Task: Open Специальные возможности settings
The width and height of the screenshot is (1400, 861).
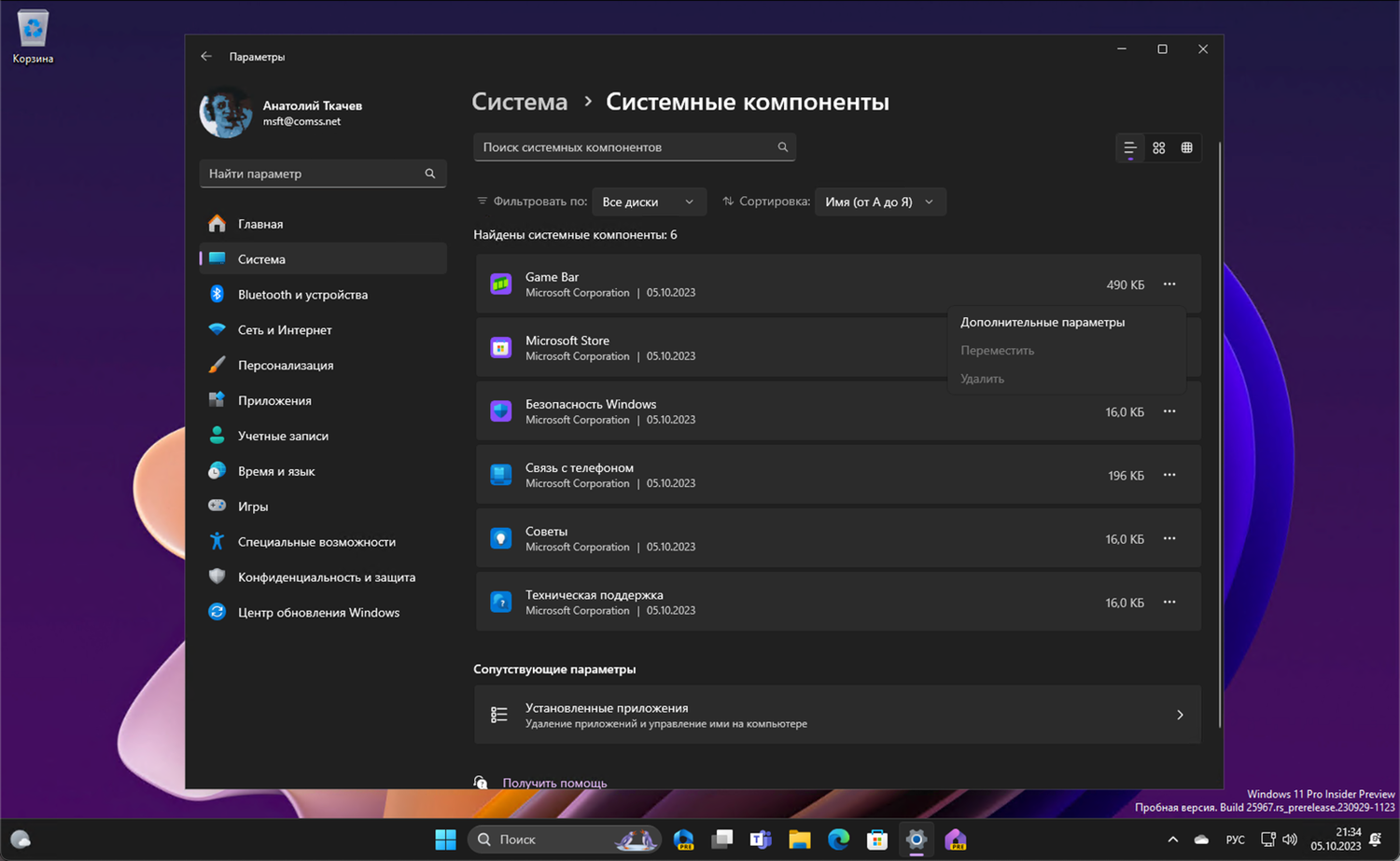Action: [323, 542]
